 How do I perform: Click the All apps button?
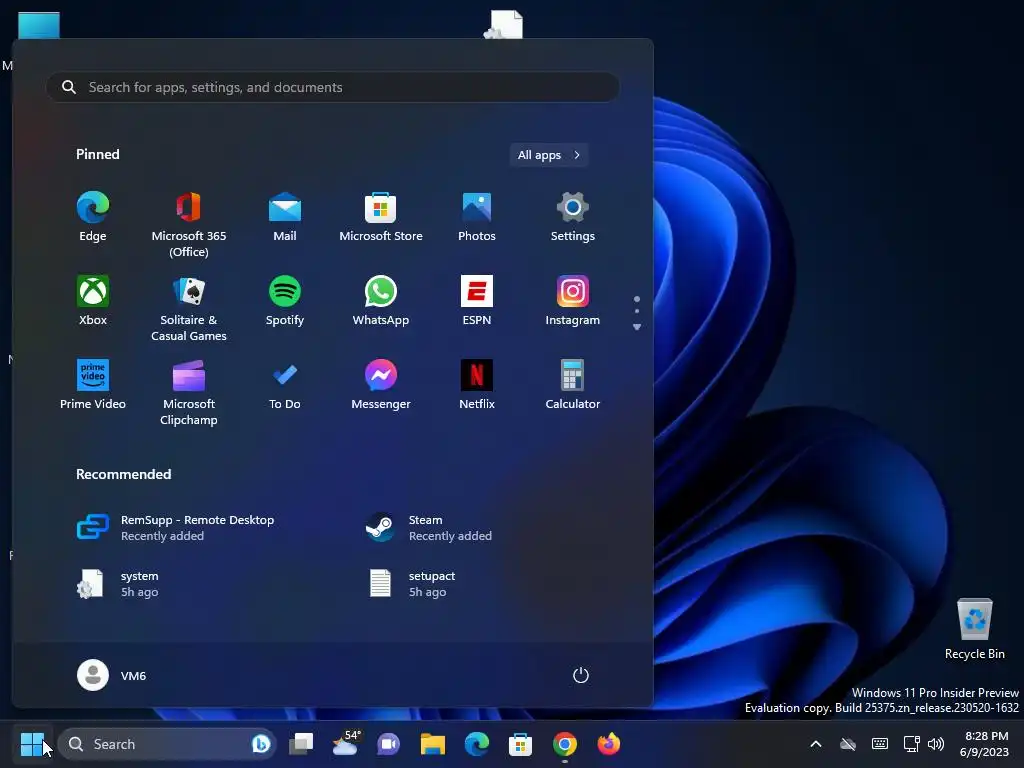click(x=549, y=155)
